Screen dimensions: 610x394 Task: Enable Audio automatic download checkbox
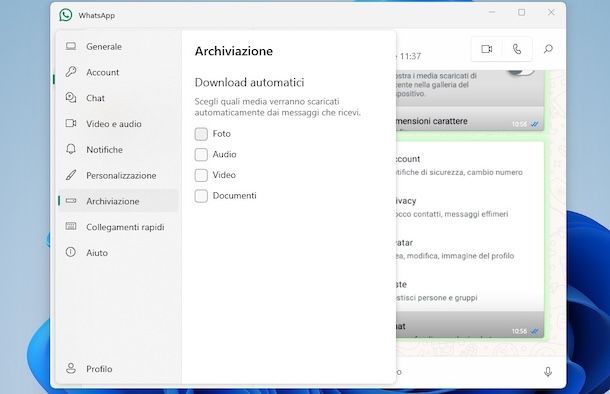click(201, 155)
